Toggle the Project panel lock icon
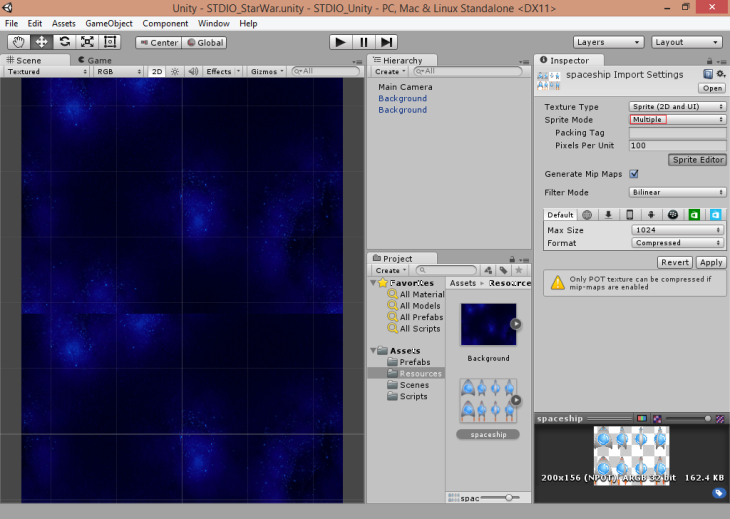730x519 pixels. tap(512, 259)
